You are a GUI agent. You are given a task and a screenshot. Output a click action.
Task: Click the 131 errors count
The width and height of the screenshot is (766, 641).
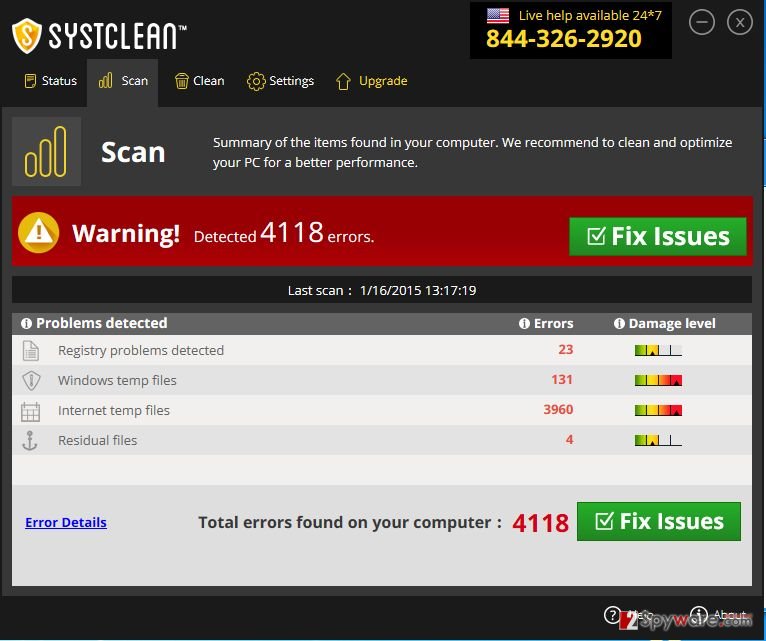(562, 380)
